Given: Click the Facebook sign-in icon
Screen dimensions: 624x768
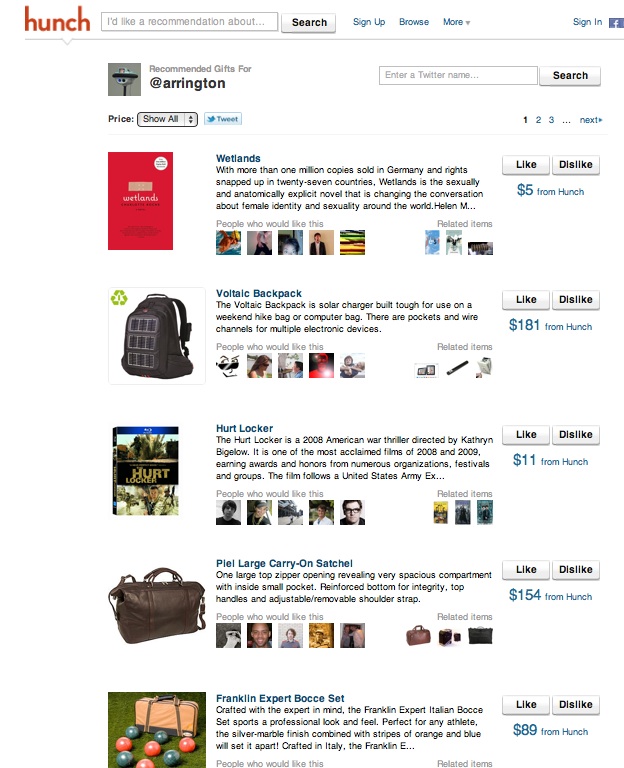Looking at the screenshot, I should click(616, 23).
